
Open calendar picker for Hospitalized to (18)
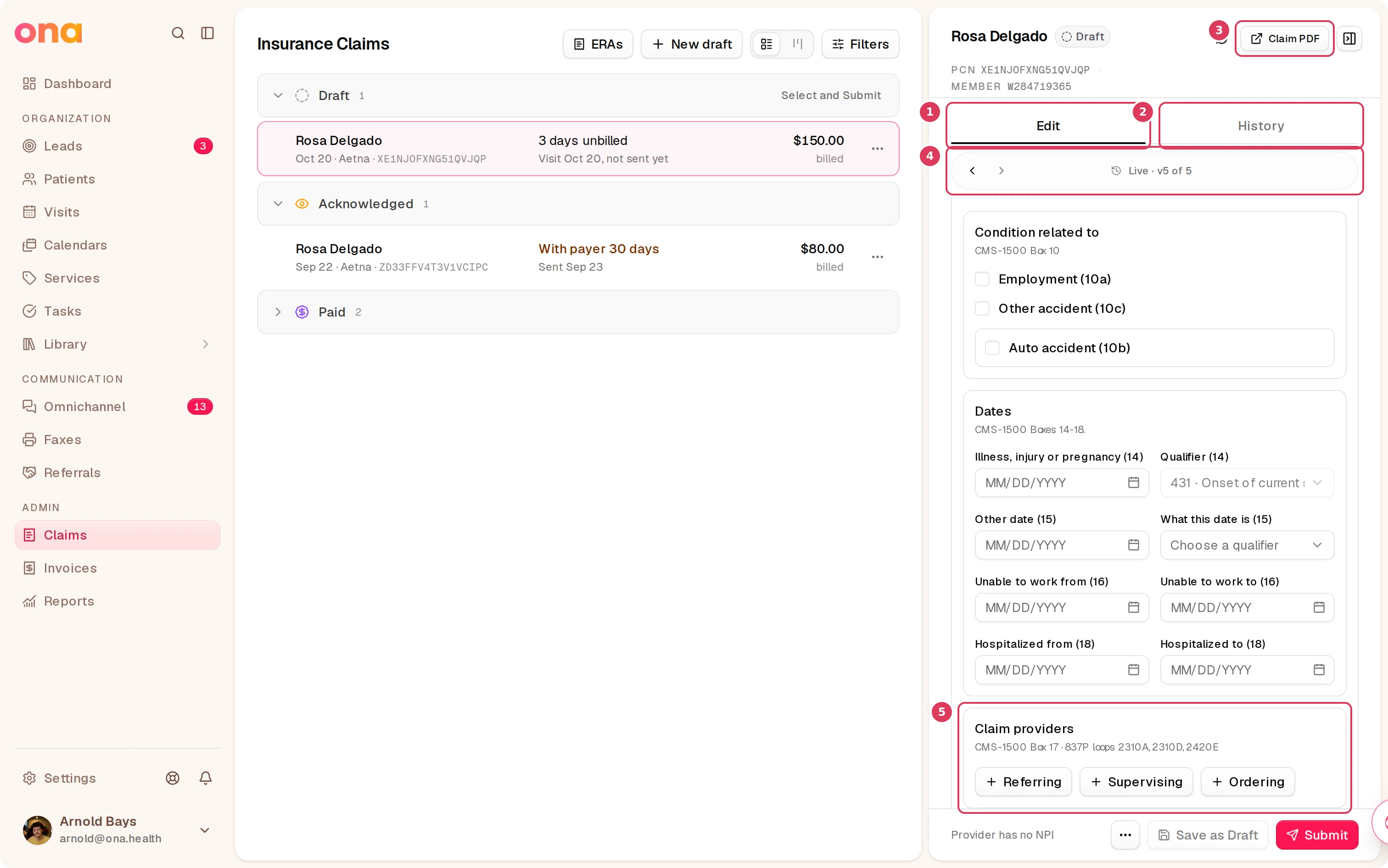point(1319,670)
